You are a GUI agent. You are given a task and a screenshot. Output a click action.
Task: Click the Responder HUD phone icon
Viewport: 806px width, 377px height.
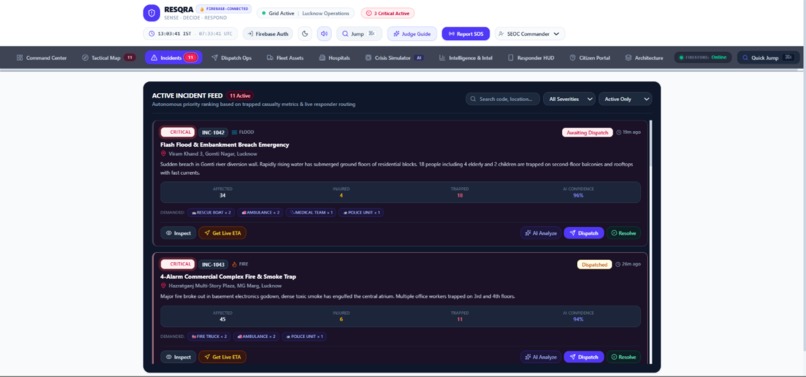coord(510,58)
